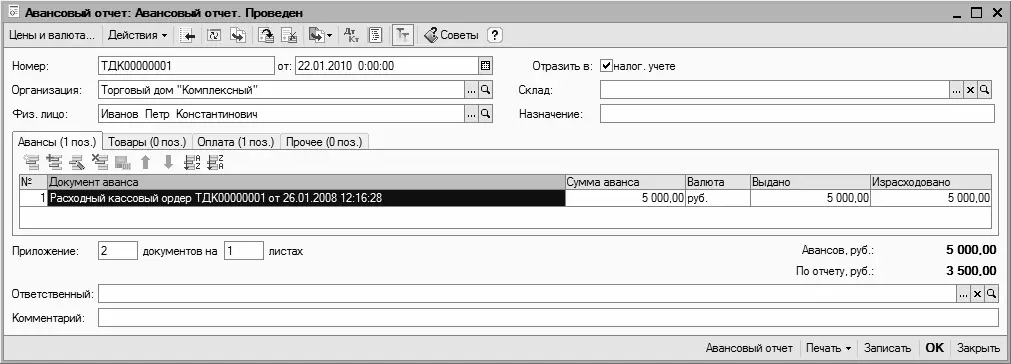
Task: Click the Цены и валюта... button
Action: pyautogui.click(x=52, y=35)
